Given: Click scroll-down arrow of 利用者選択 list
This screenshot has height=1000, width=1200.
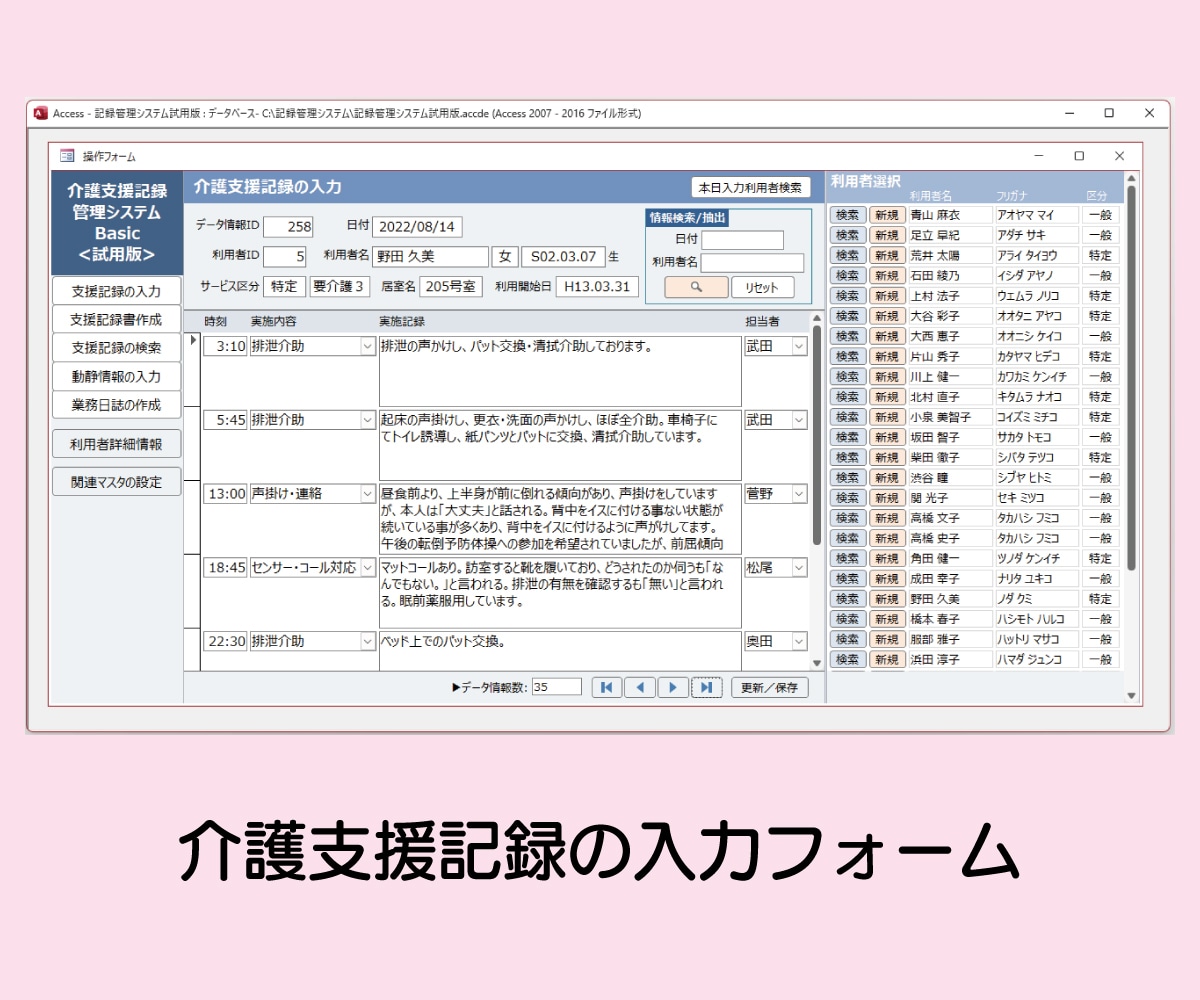Looking at the screenshot, I should pyautogui.click(x=1132, y=695).
